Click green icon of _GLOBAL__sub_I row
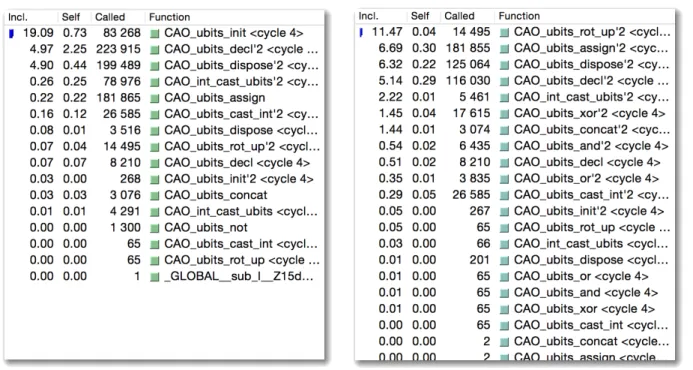The image size is (693, 370). pos(155,277)
